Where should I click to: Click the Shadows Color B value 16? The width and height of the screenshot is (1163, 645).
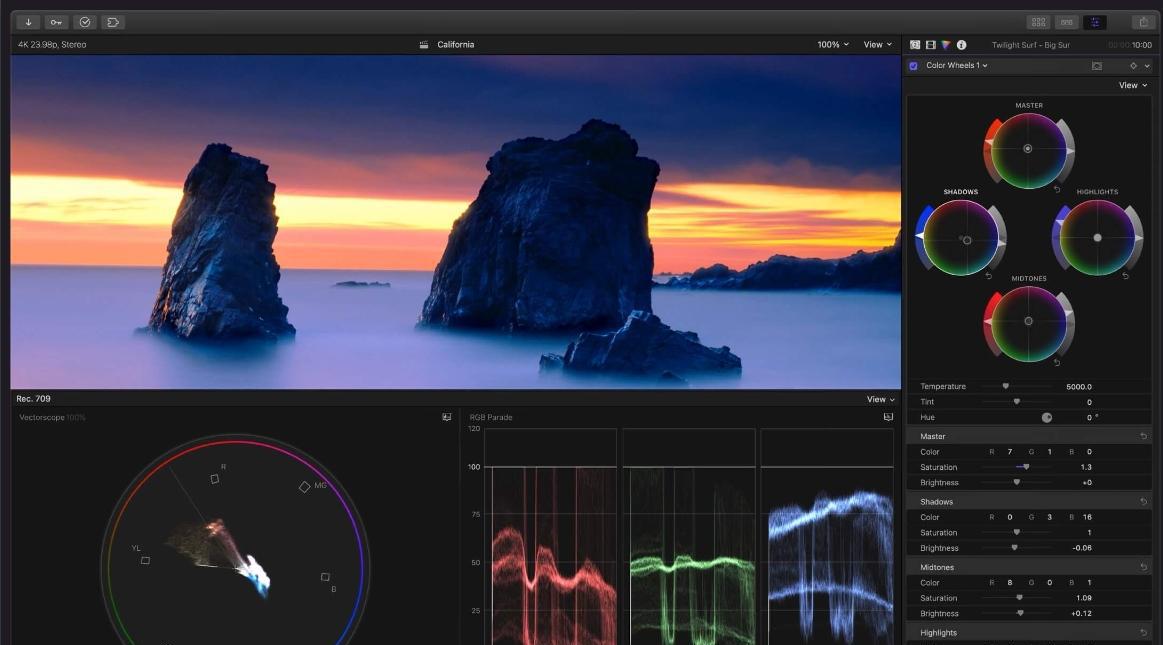(x=1087, y=517)
